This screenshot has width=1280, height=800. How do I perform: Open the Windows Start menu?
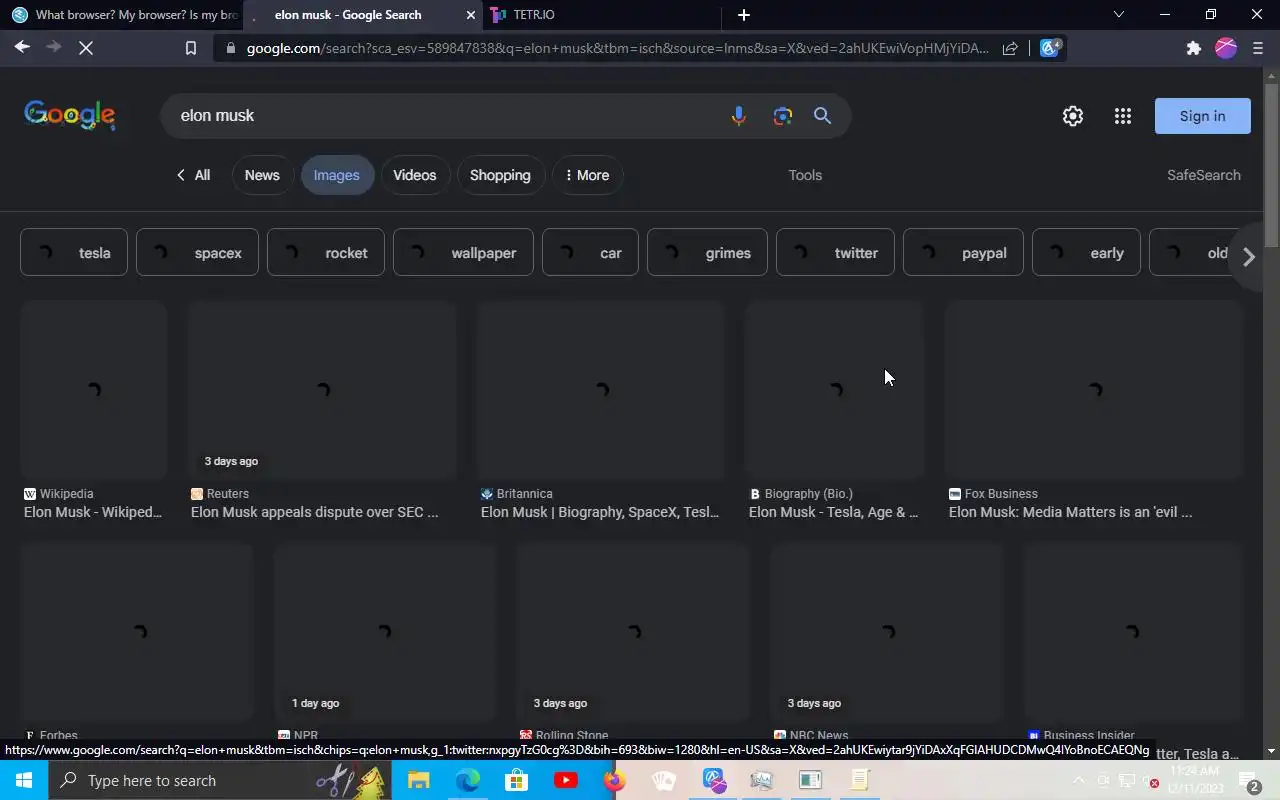[x=24, y=780]
